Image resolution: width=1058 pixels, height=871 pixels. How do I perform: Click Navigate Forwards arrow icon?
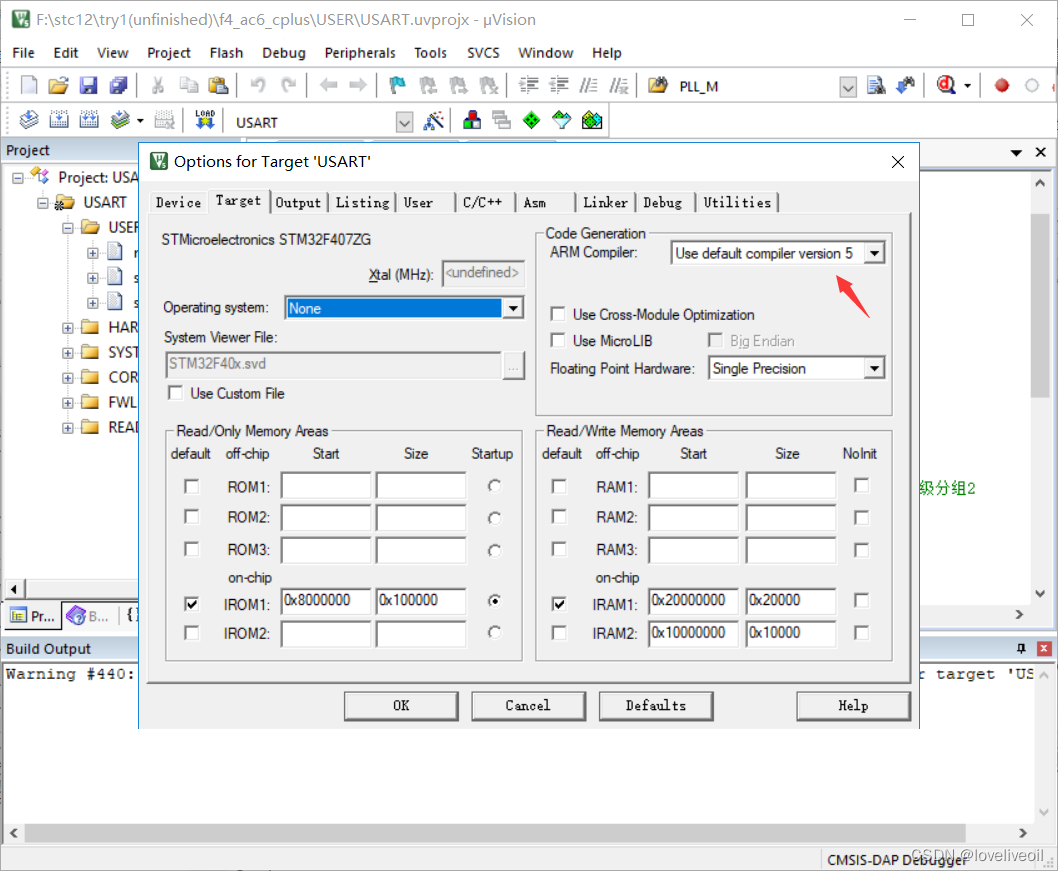[x=358, y=86]
